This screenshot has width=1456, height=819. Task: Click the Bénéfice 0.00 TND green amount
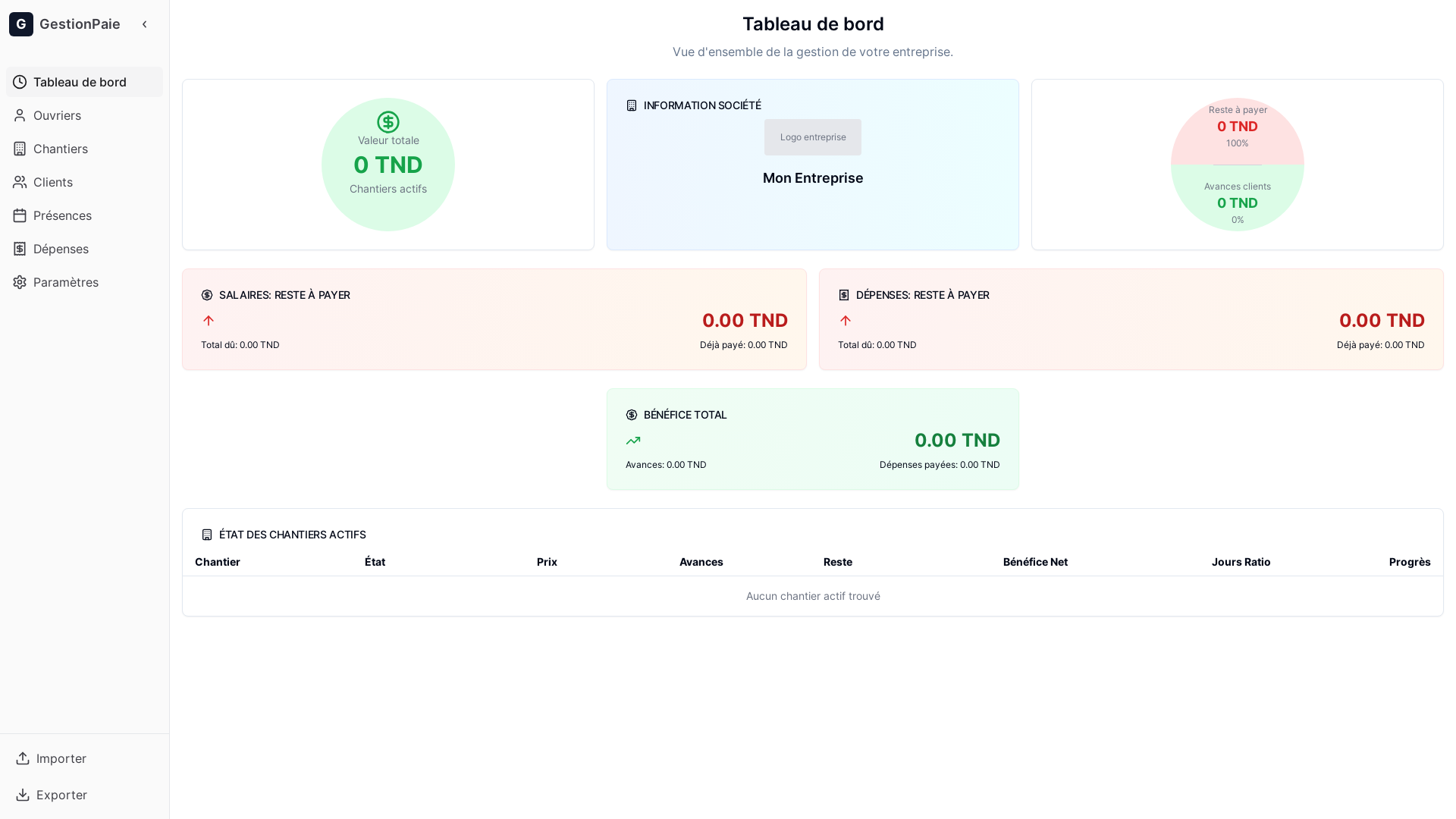coord(957,441)
